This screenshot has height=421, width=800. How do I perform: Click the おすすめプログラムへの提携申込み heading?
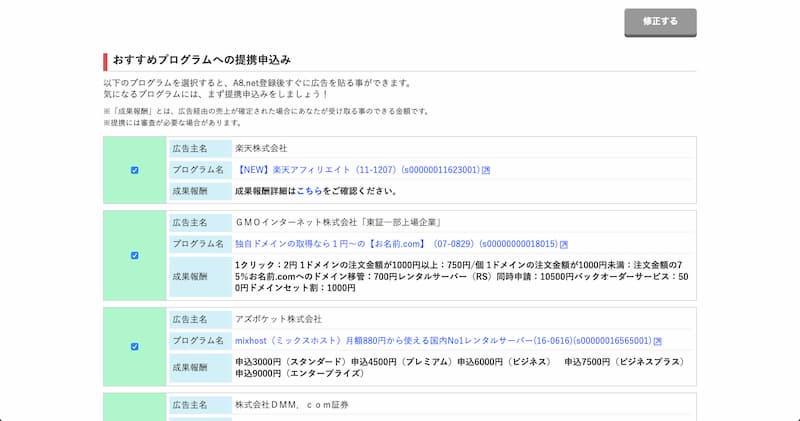(x=202, y=60)
